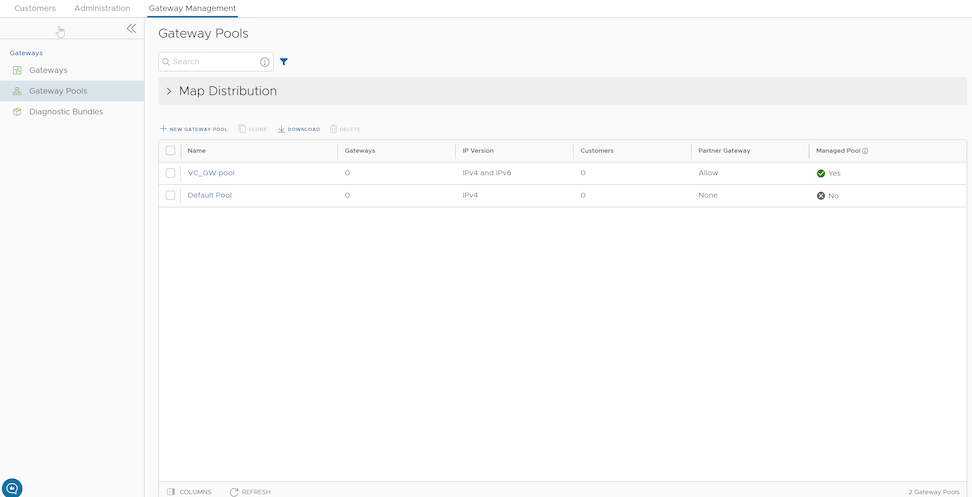Click New Gateway Pool button
972x497 pixels.
pyautogui.click(x=194, y=129)
